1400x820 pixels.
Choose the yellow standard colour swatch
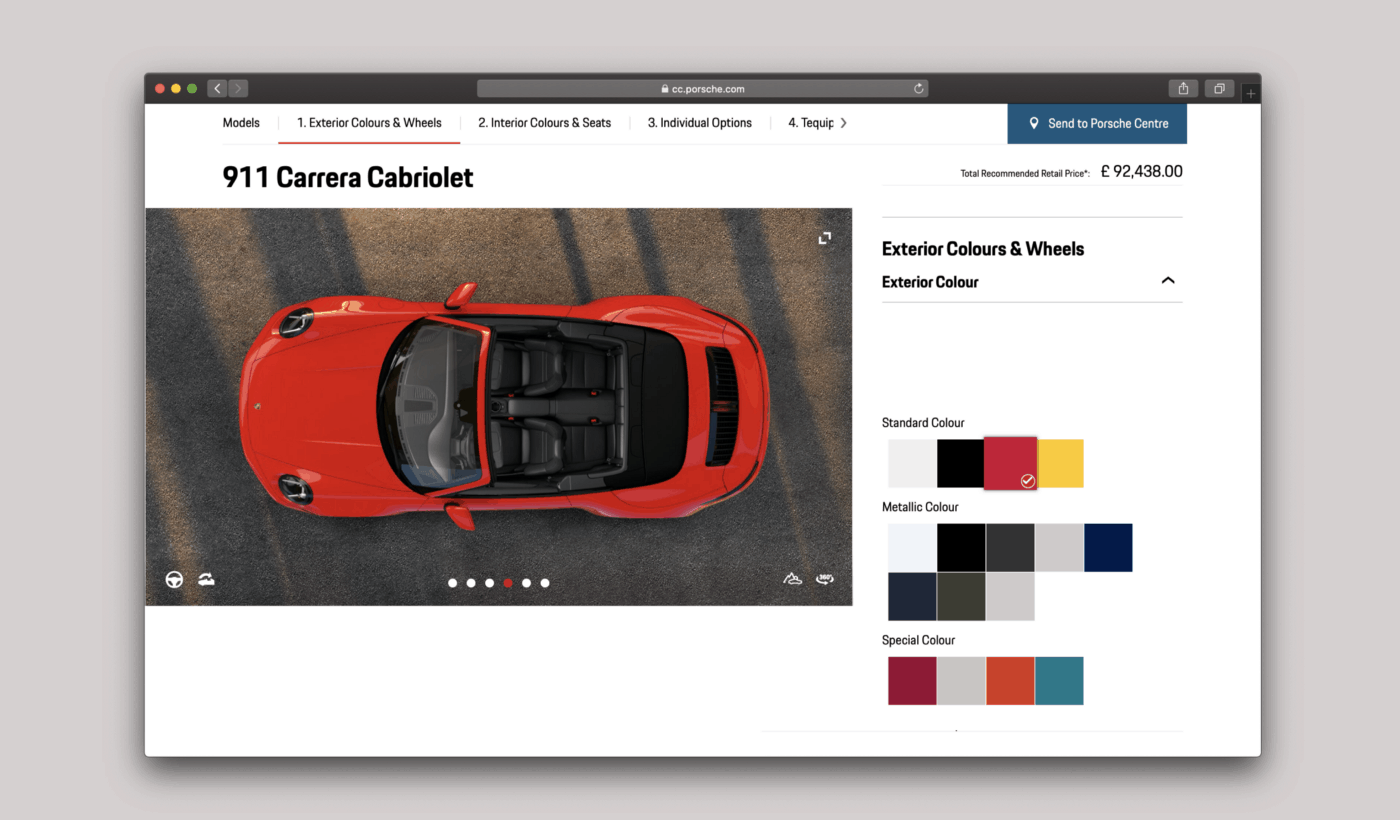(x=1061, y=464)
